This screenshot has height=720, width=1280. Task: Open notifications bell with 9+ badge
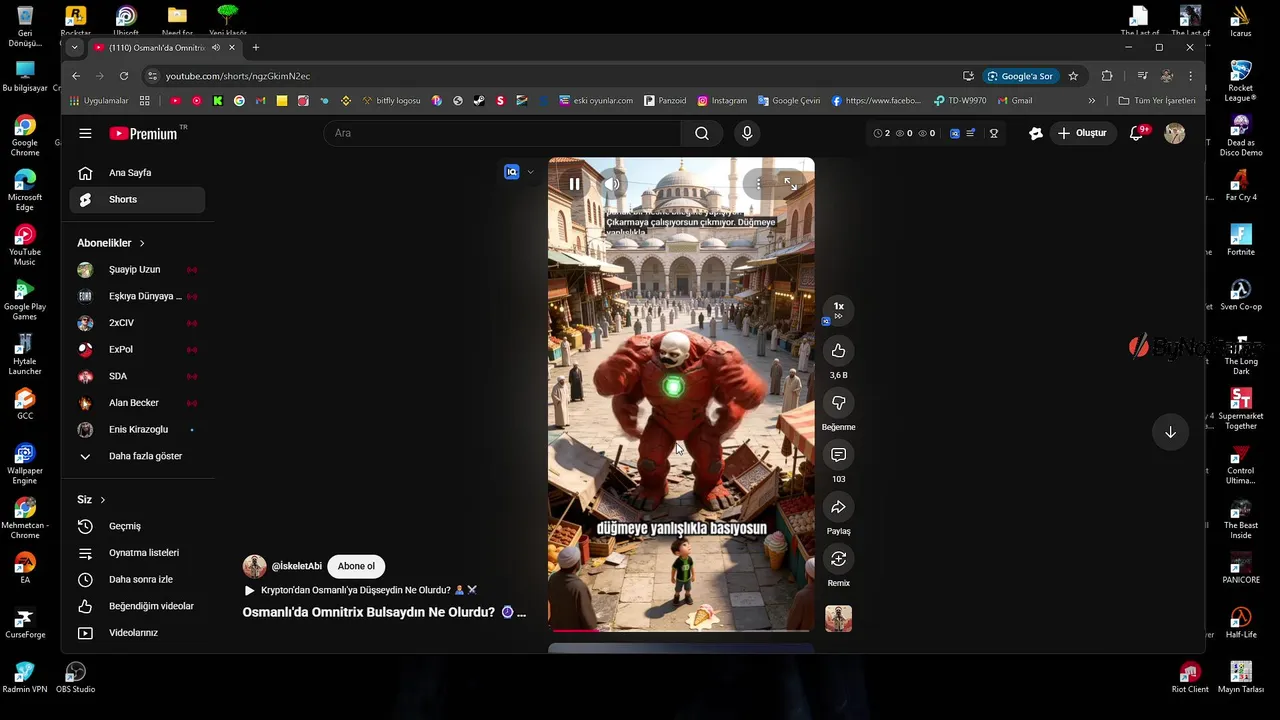[1137, 133]
